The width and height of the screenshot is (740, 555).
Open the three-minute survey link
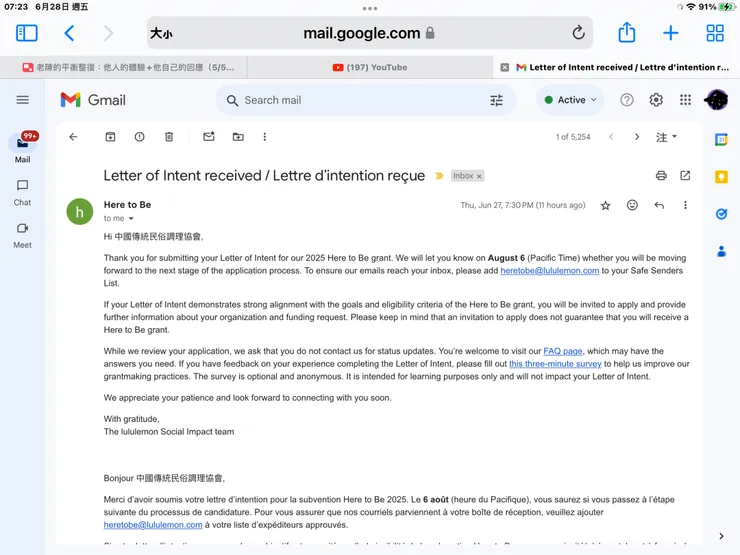click(x=555, y=364)
